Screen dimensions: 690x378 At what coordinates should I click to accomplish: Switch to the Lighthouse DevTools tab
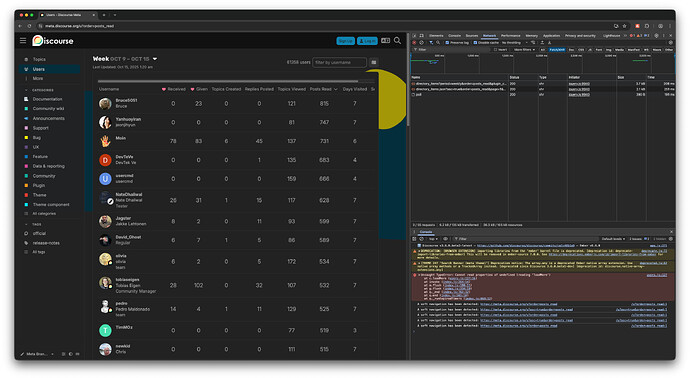tap(611, 36)
